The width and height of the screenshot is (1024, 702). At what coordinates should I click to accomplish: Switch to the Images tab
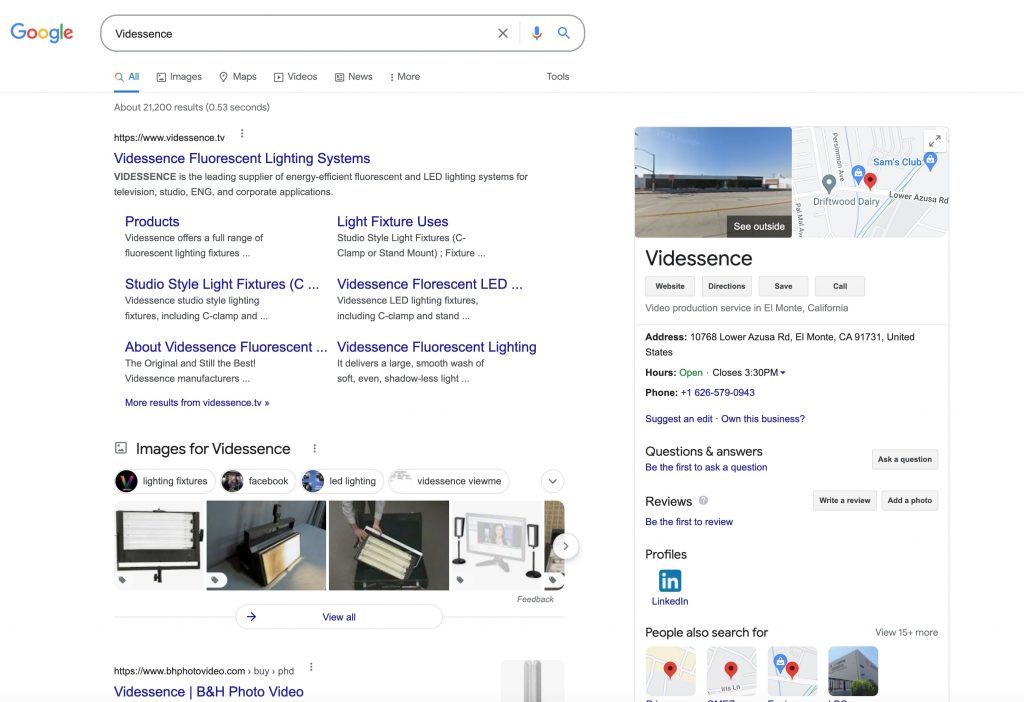pos(180,76)
